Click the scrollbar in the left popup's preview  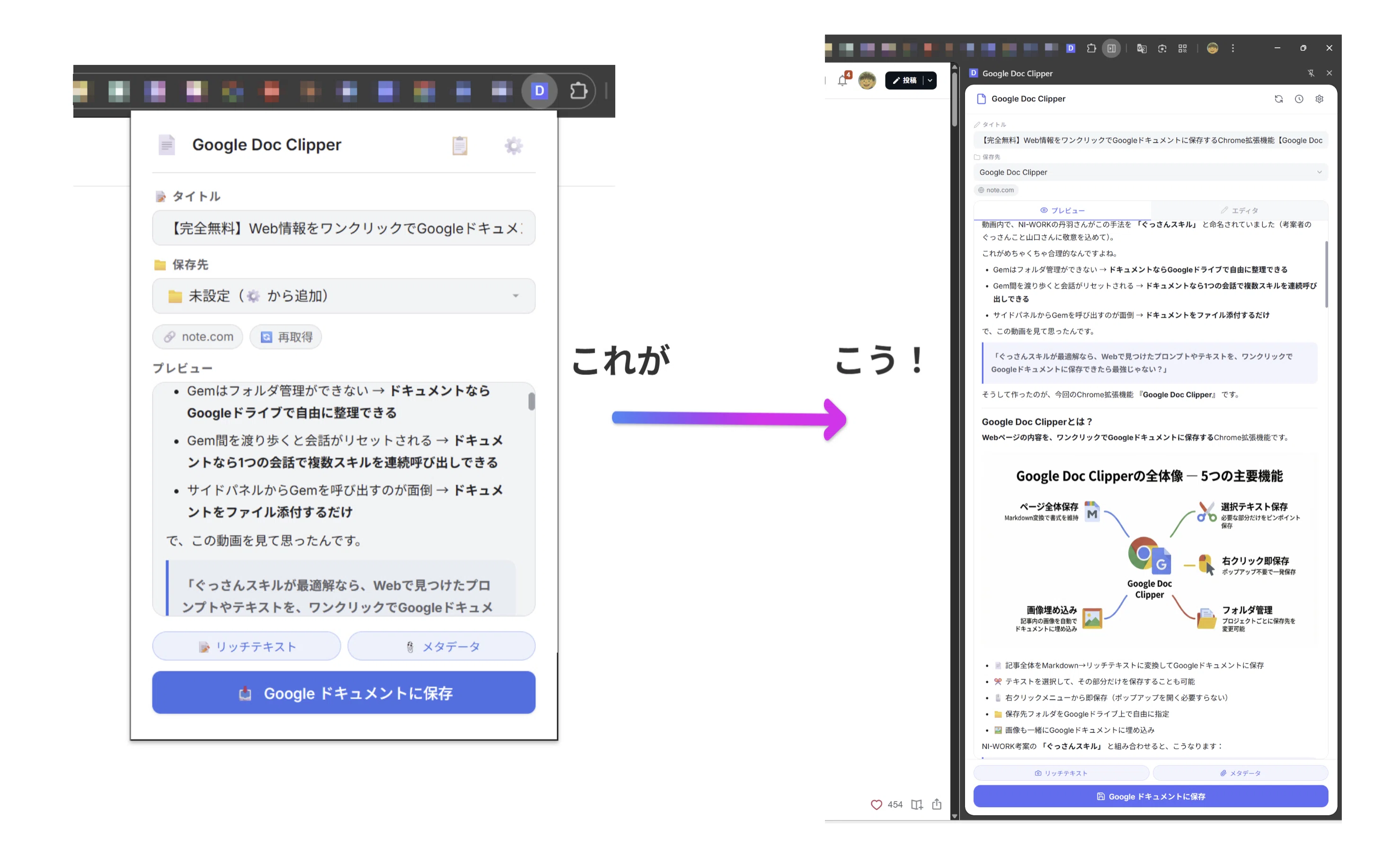531,401
